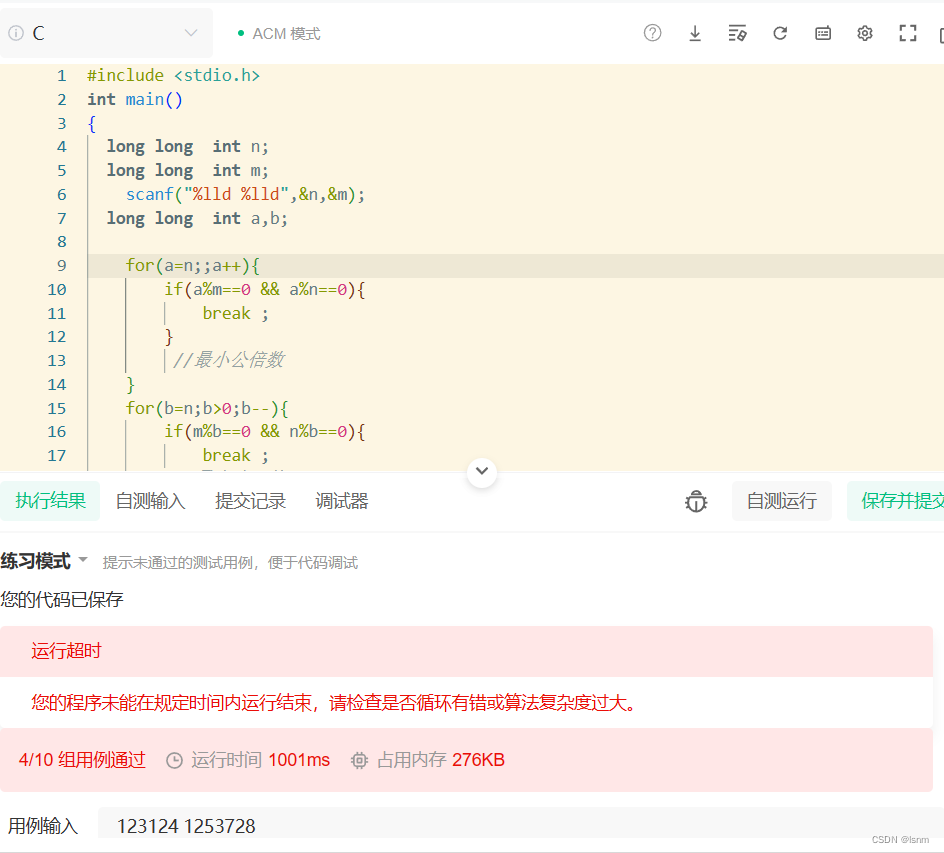Open the editor settings gear icon

pos(864,32)
